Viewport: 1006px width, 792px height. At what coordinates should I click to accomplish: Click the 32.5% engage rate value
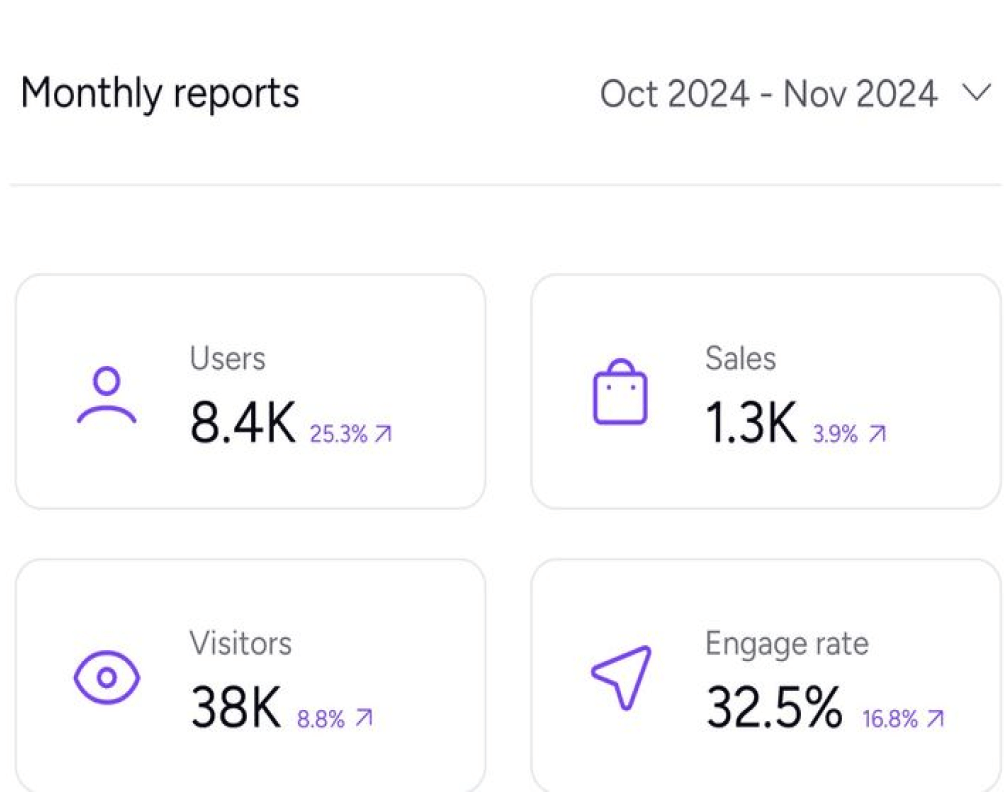(774, 709)
